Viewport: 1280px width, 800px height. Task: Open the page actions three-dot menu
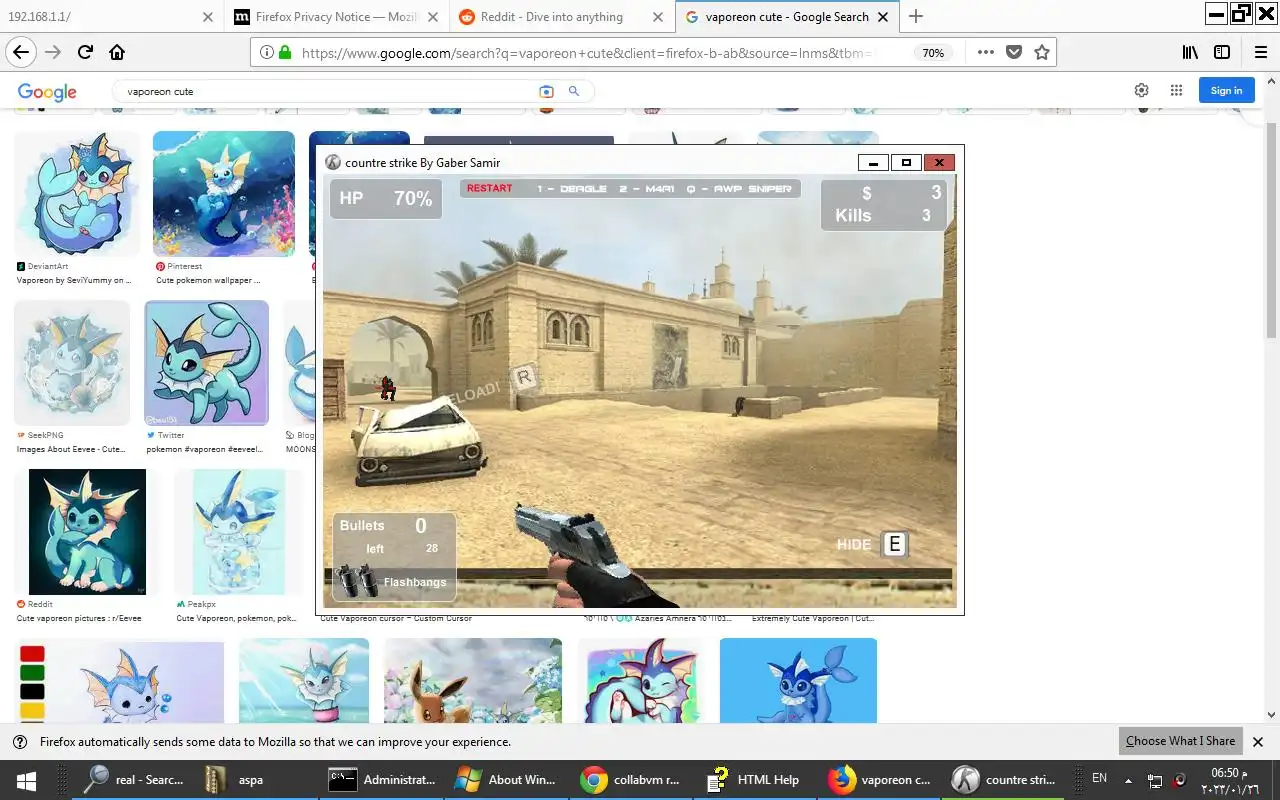coord(986,53)
